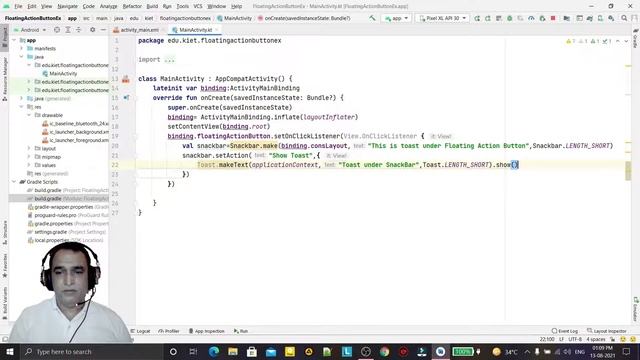The image size is (640, 360).
Task: Open the Refactor menu
Action: (x=132, y=7)
